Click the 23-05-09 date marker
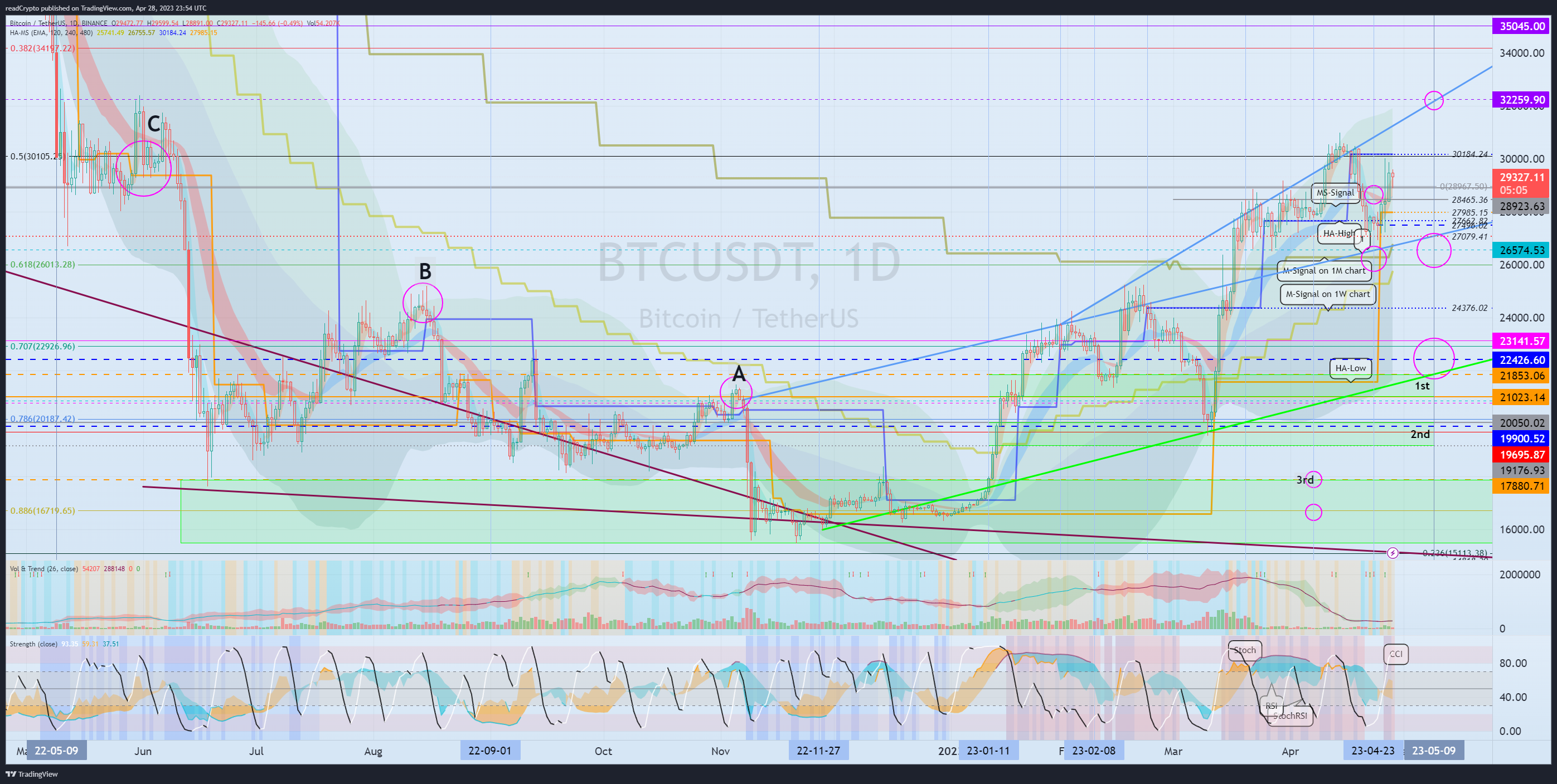This screenshot has height=784, width=1557. [x=1434, y=751]
